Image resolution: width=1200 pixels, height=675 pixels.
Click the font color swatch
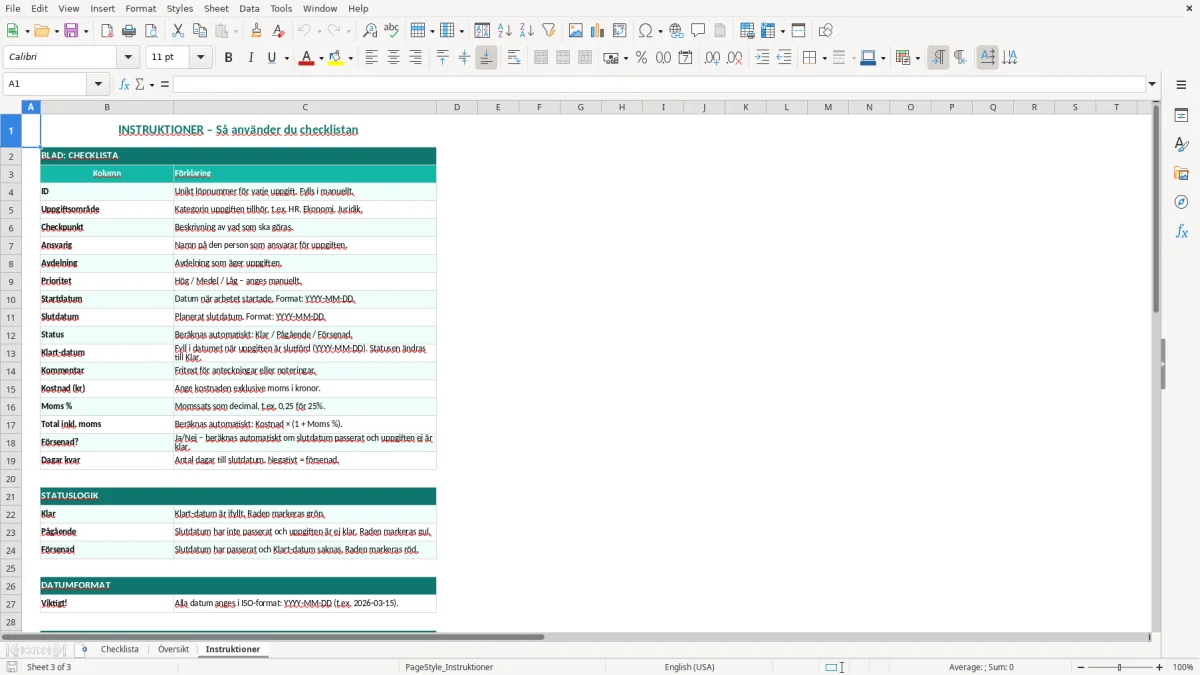[305, 58]
